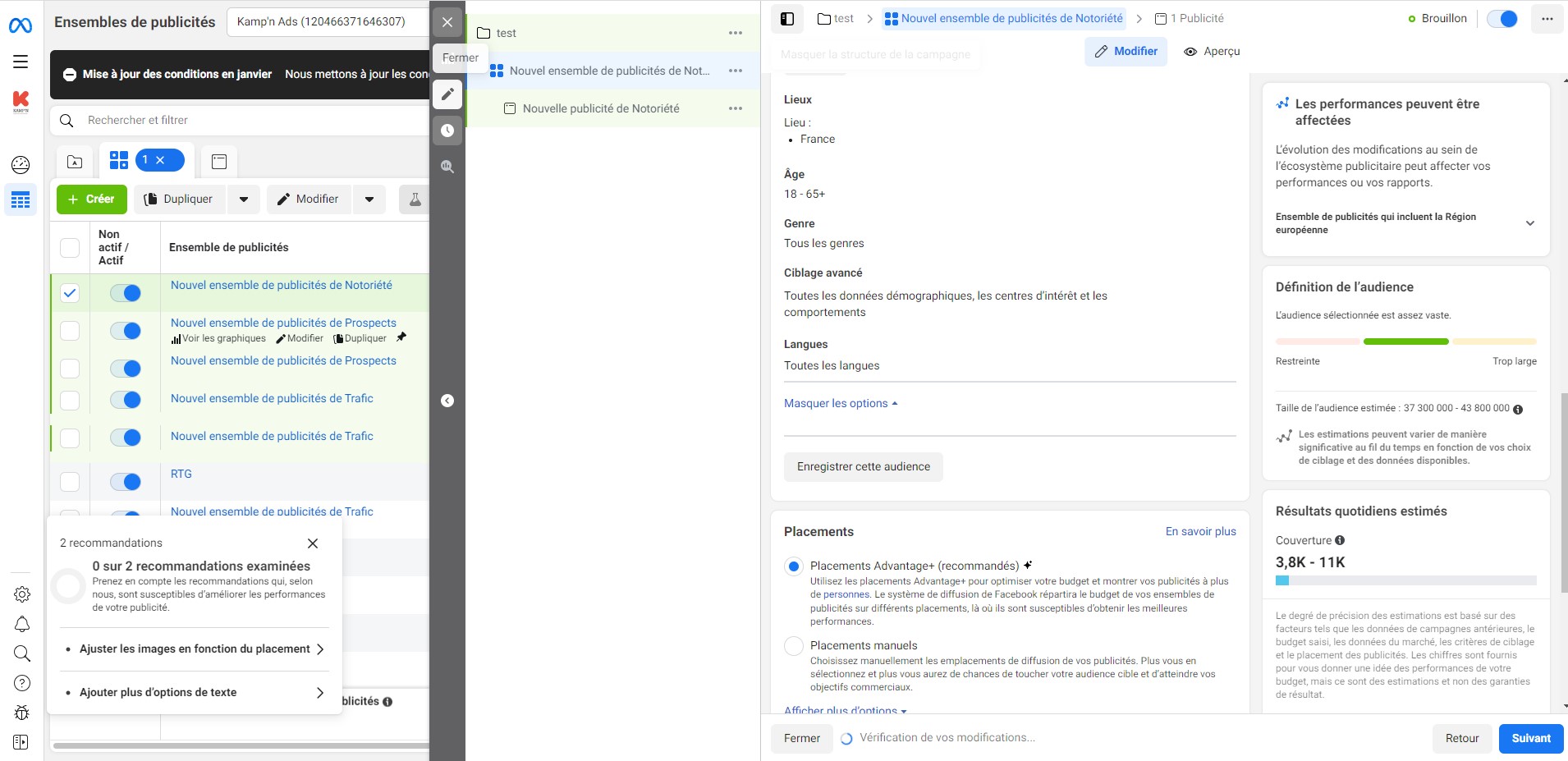Open the help question mark icon
The width and height of the screenshot is (1568, 761).
click(x=22, y=683)
